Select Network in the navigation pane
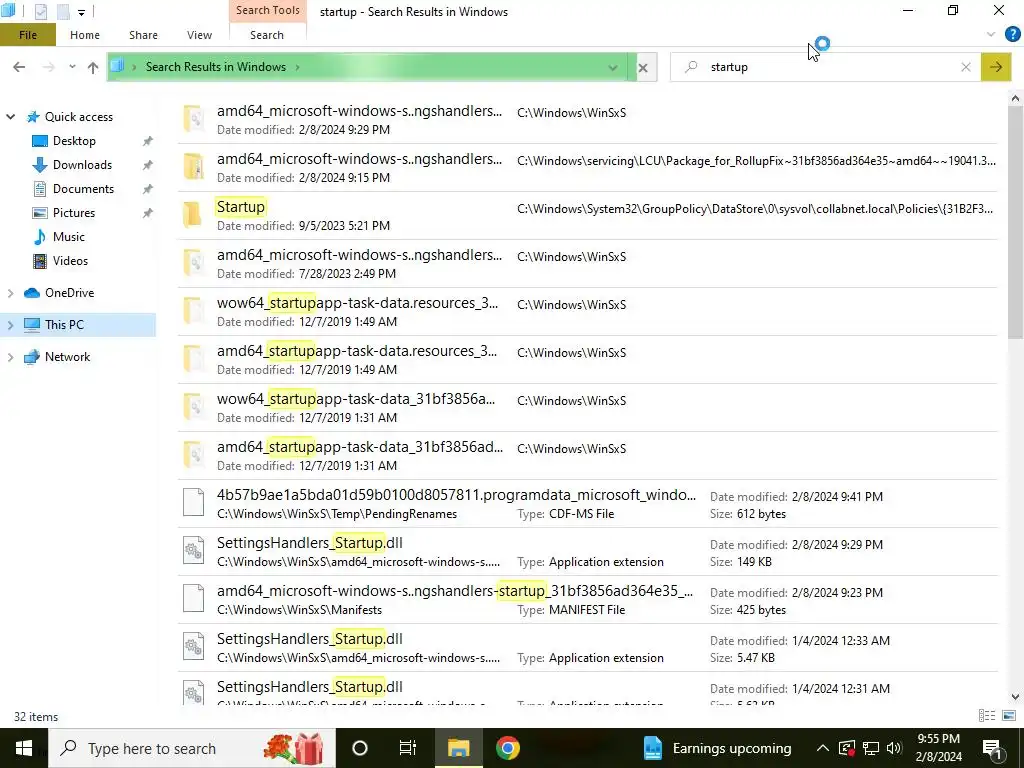 click(67, 357)
